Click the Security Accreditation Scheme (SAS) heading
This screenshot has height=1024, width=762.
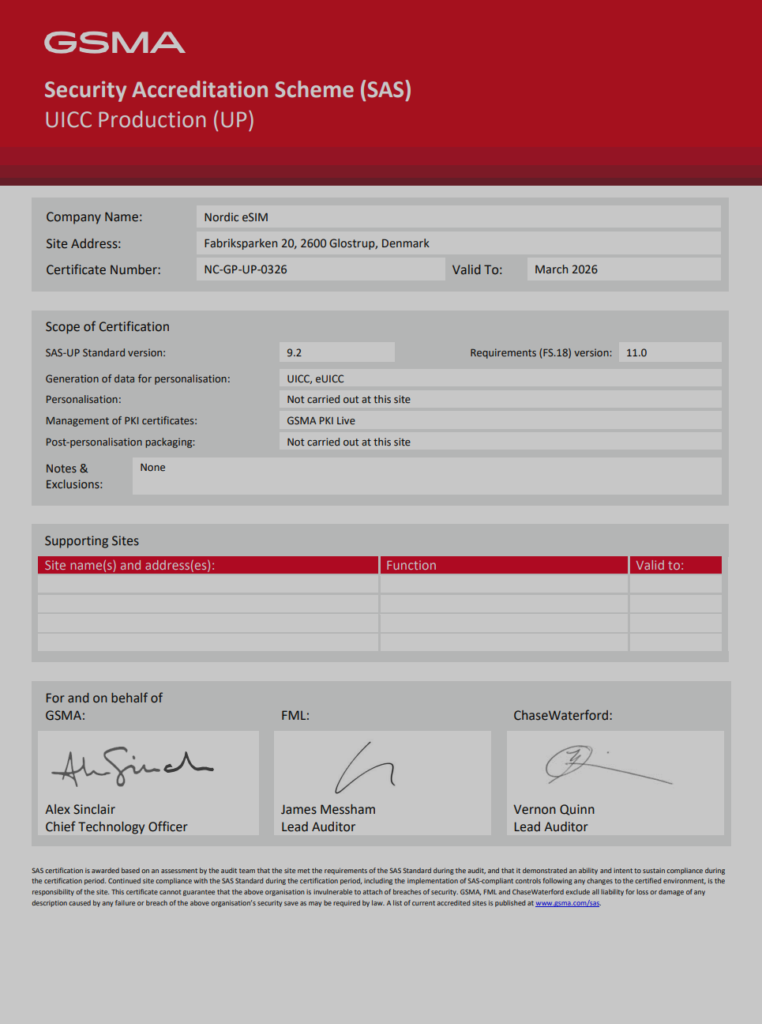pos(228,89)
